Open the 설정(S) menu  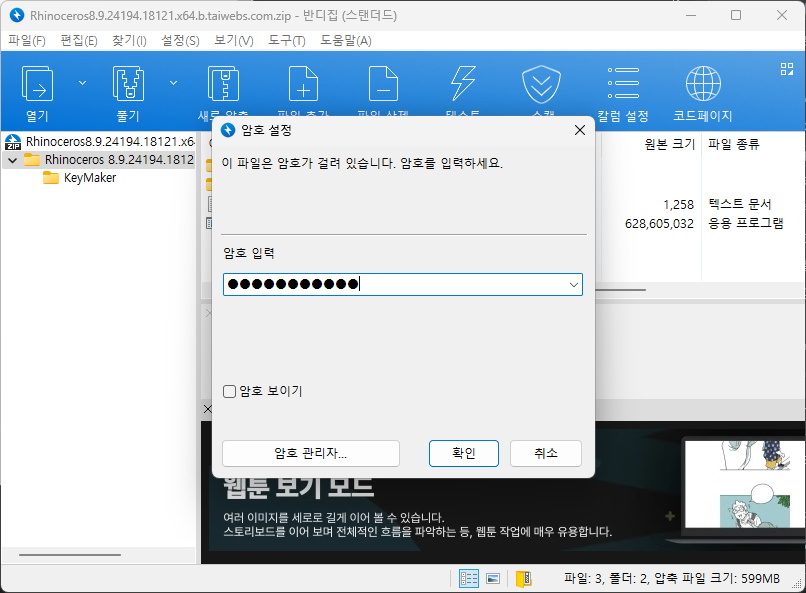coord(180,40)
